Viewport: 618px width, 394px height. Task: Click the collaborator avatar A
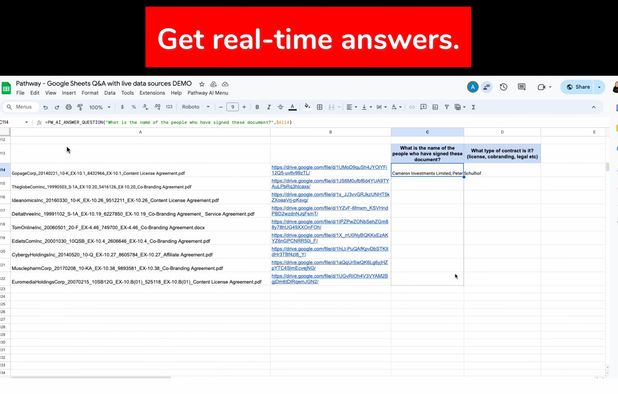473,87
